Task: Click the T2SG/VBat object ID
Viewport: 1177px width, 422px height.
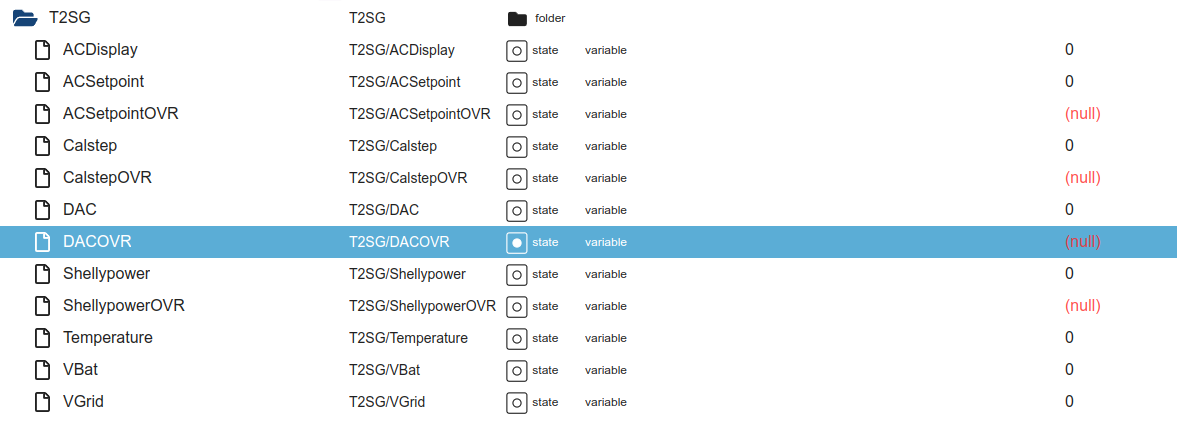Action: 390,370
